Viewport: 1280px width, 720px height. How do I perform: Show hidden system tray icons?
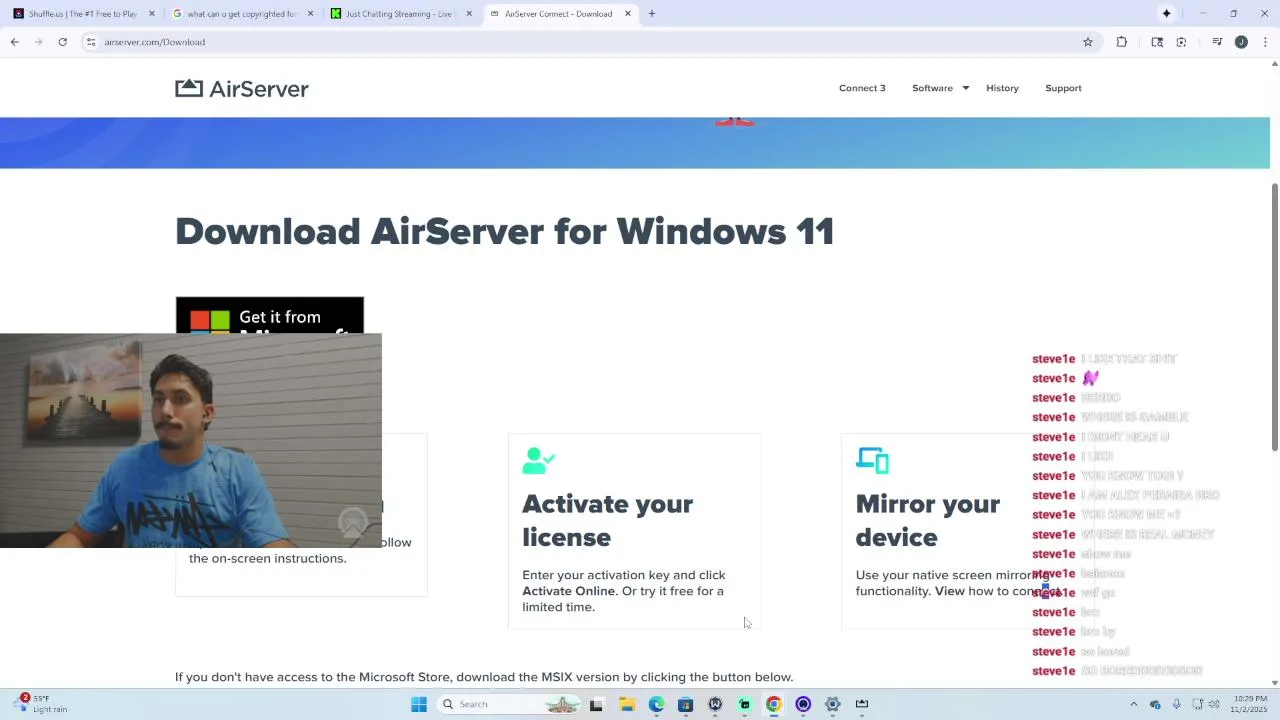(1133, 704)
